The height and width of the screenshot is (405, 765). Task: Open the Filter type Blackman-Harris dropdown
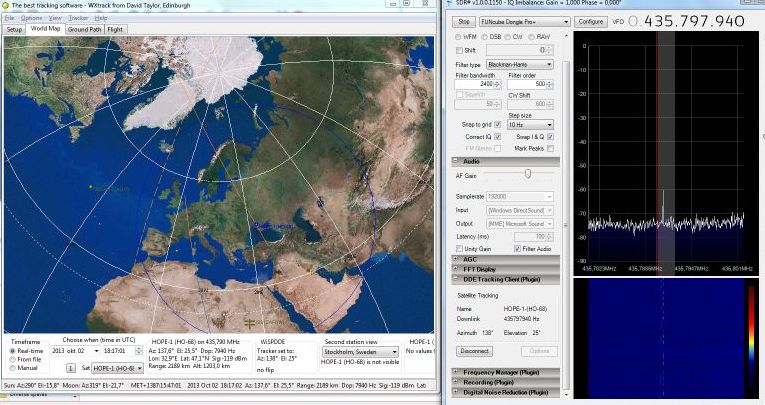520,64
